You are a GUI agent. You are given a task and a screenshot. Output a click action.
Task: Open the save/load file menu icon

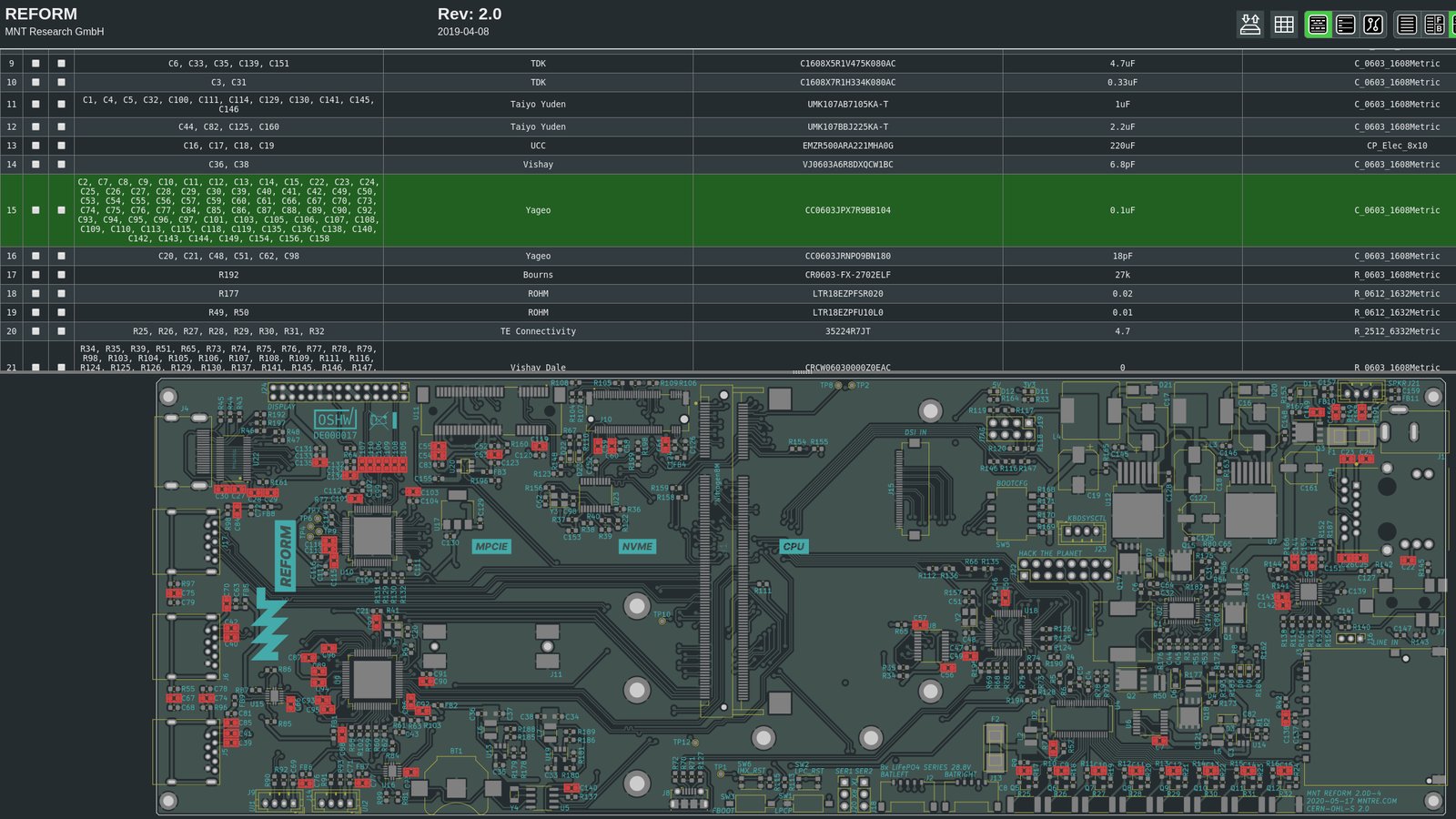[x=1250, y=25]
